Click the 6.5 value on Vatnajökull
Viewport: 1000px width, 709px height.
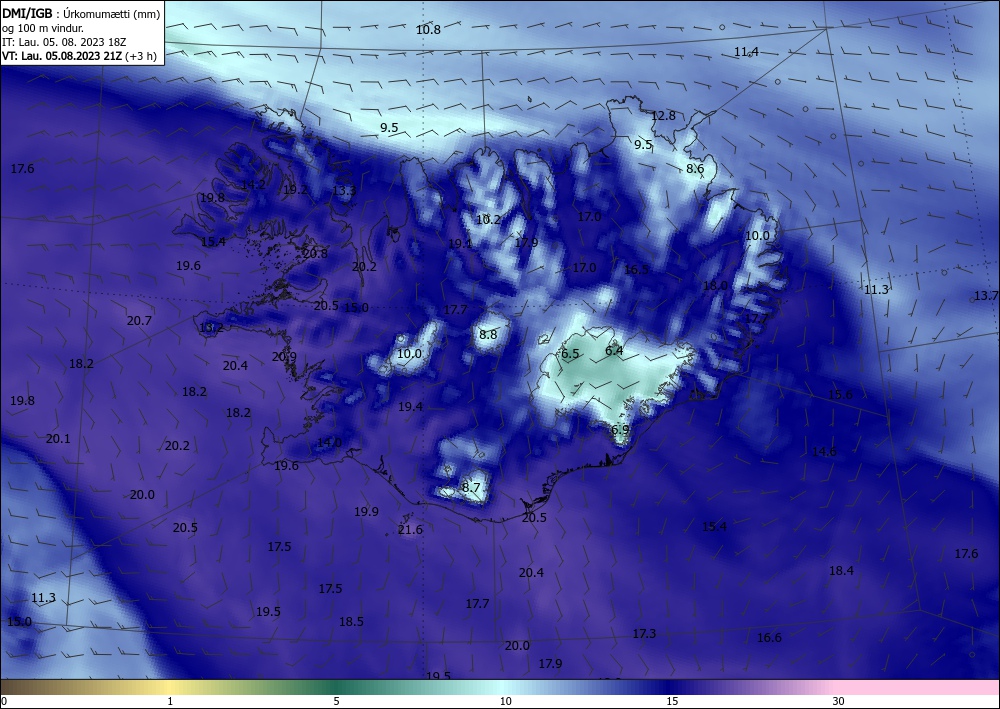[x=570, y=353]
